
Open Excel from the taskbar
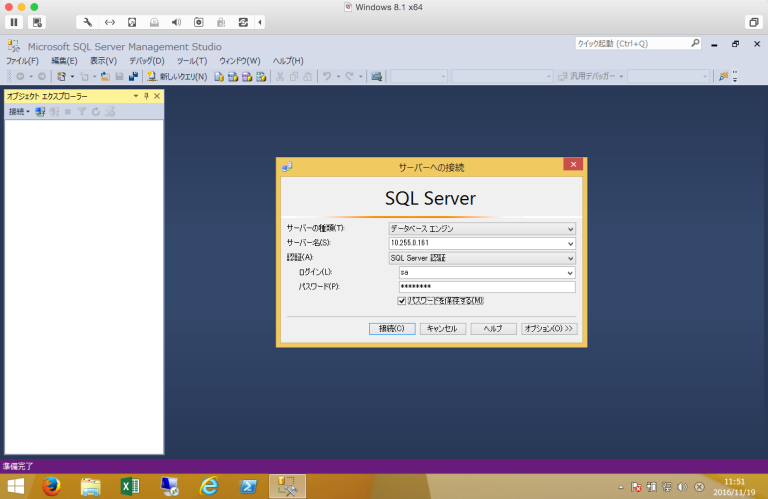tap(130, 486)
